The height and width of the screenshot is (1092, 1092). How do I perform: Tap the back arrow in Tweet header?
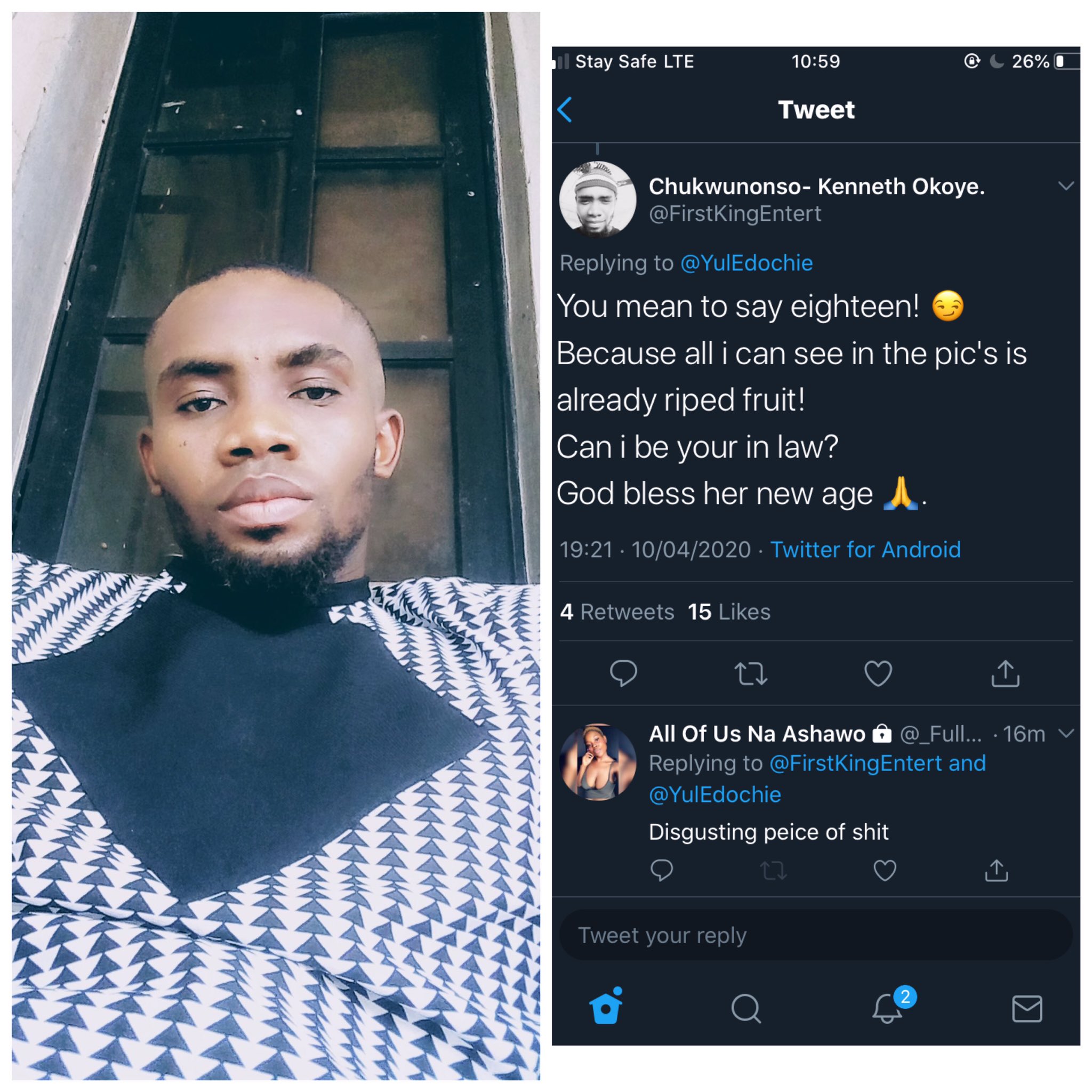coord(565,110)
